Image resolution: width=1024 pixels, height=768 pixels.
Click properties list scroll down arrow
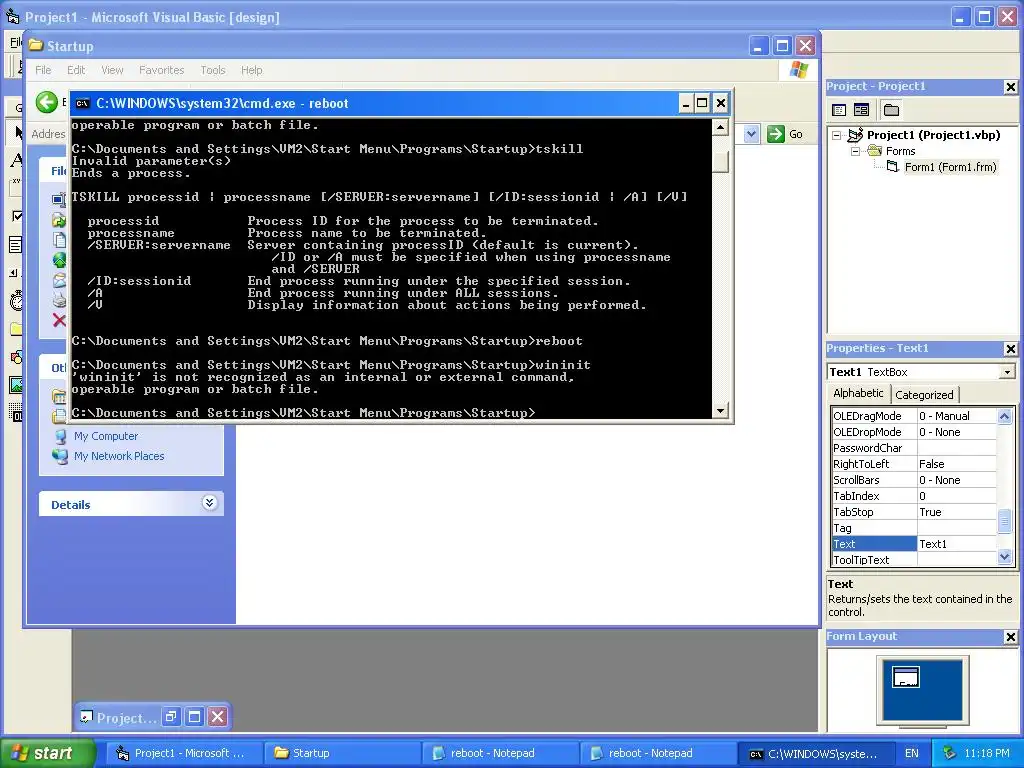[1004, 557]
